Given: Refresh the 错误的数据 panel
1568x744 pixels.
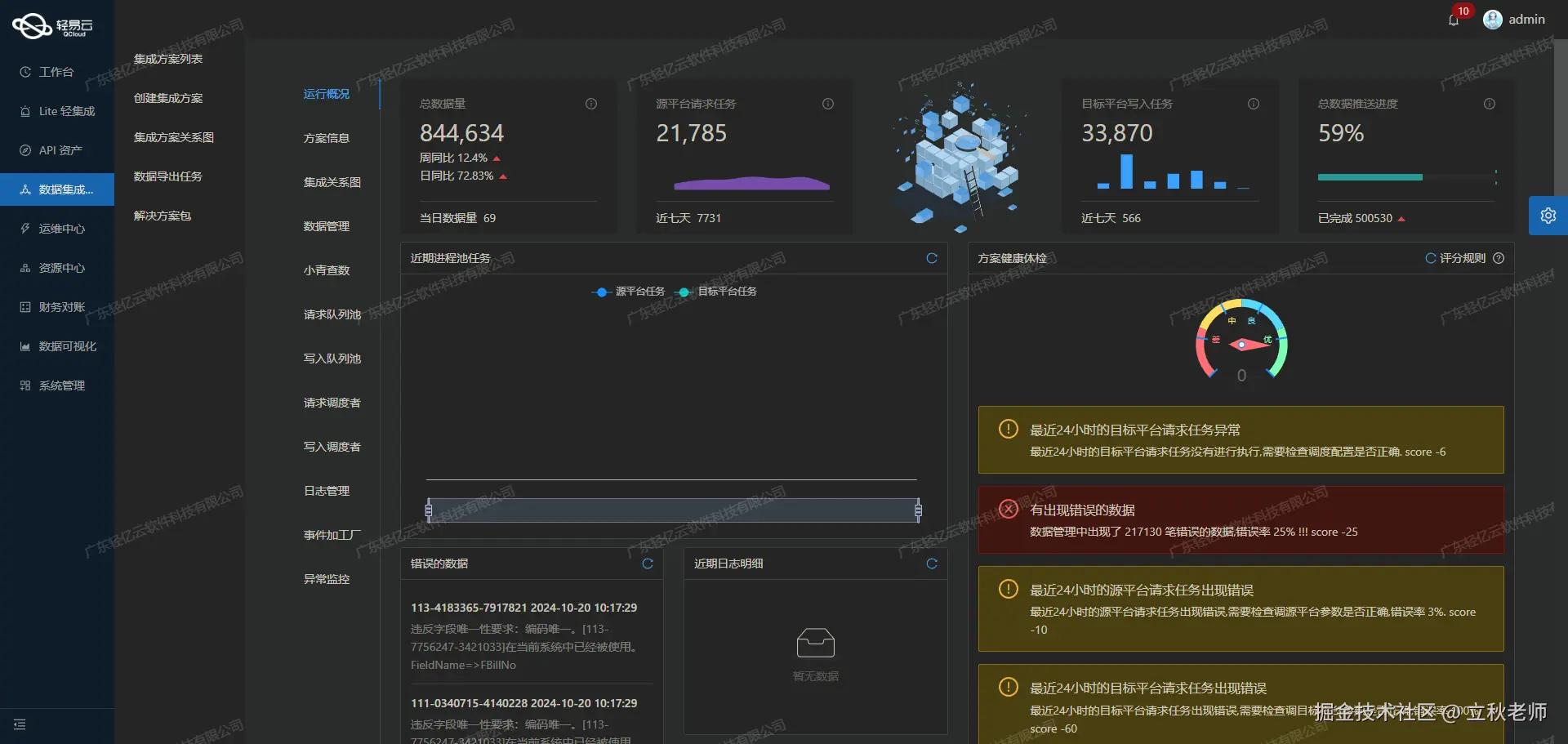Looking at the screenshot, I should pos(648,564).
